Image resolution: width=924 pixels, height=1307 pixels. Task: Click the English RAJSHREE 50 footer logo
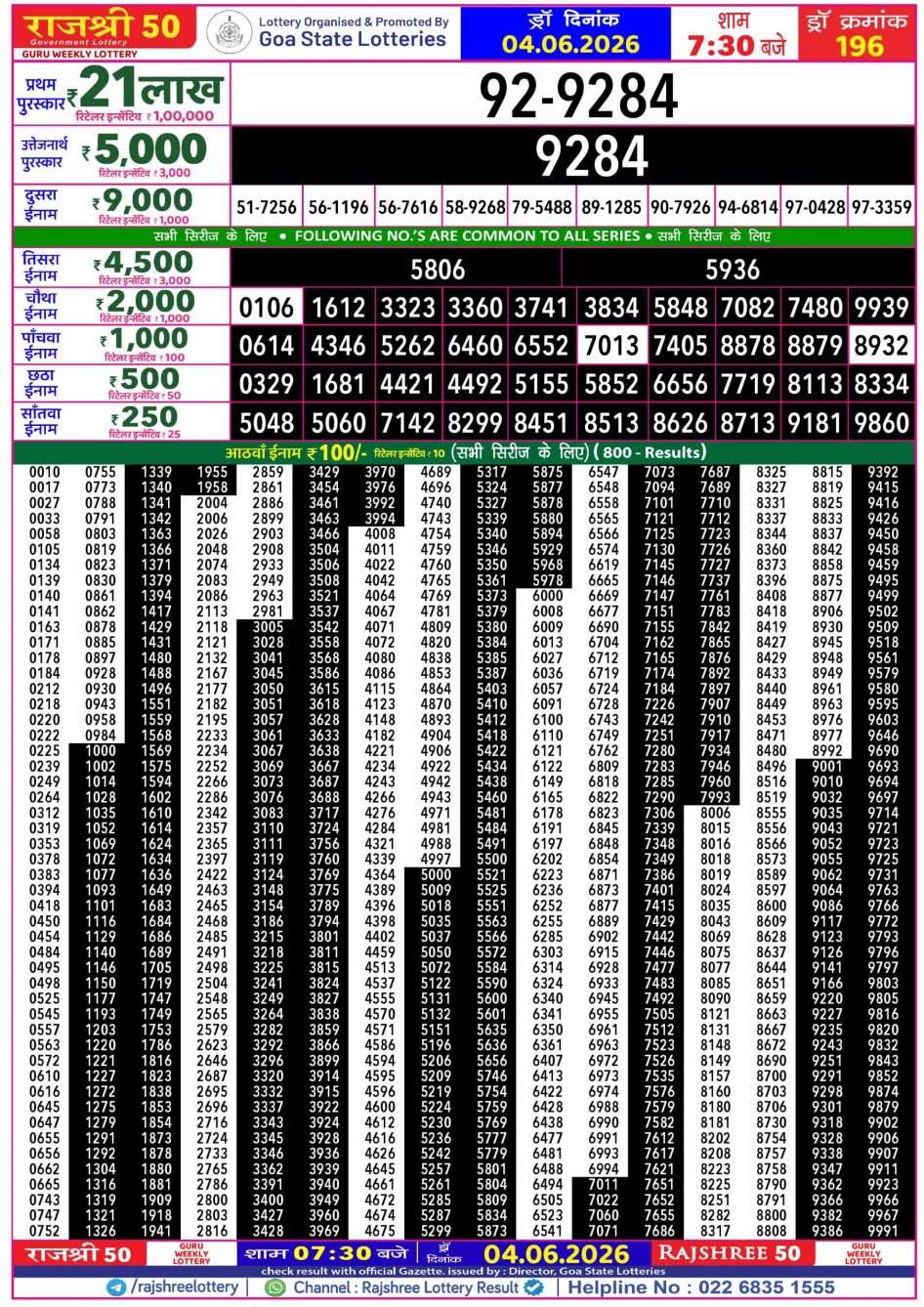pos(729,1253)
